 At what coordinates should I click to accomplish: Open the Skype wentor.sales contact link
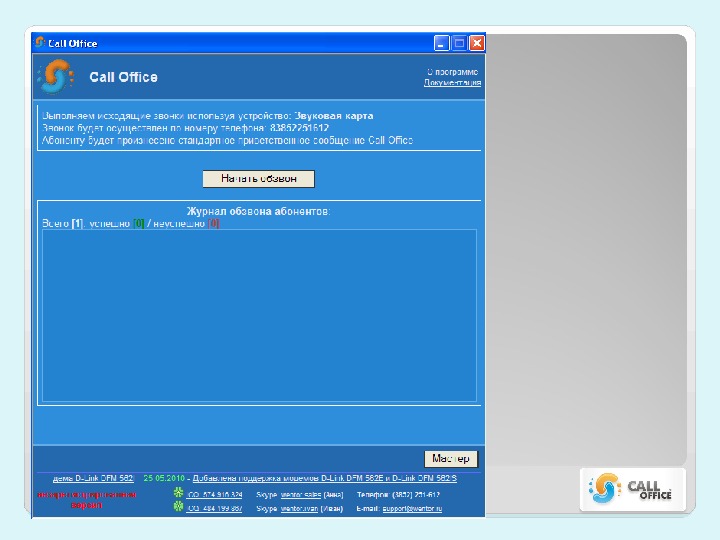[301, 495]
